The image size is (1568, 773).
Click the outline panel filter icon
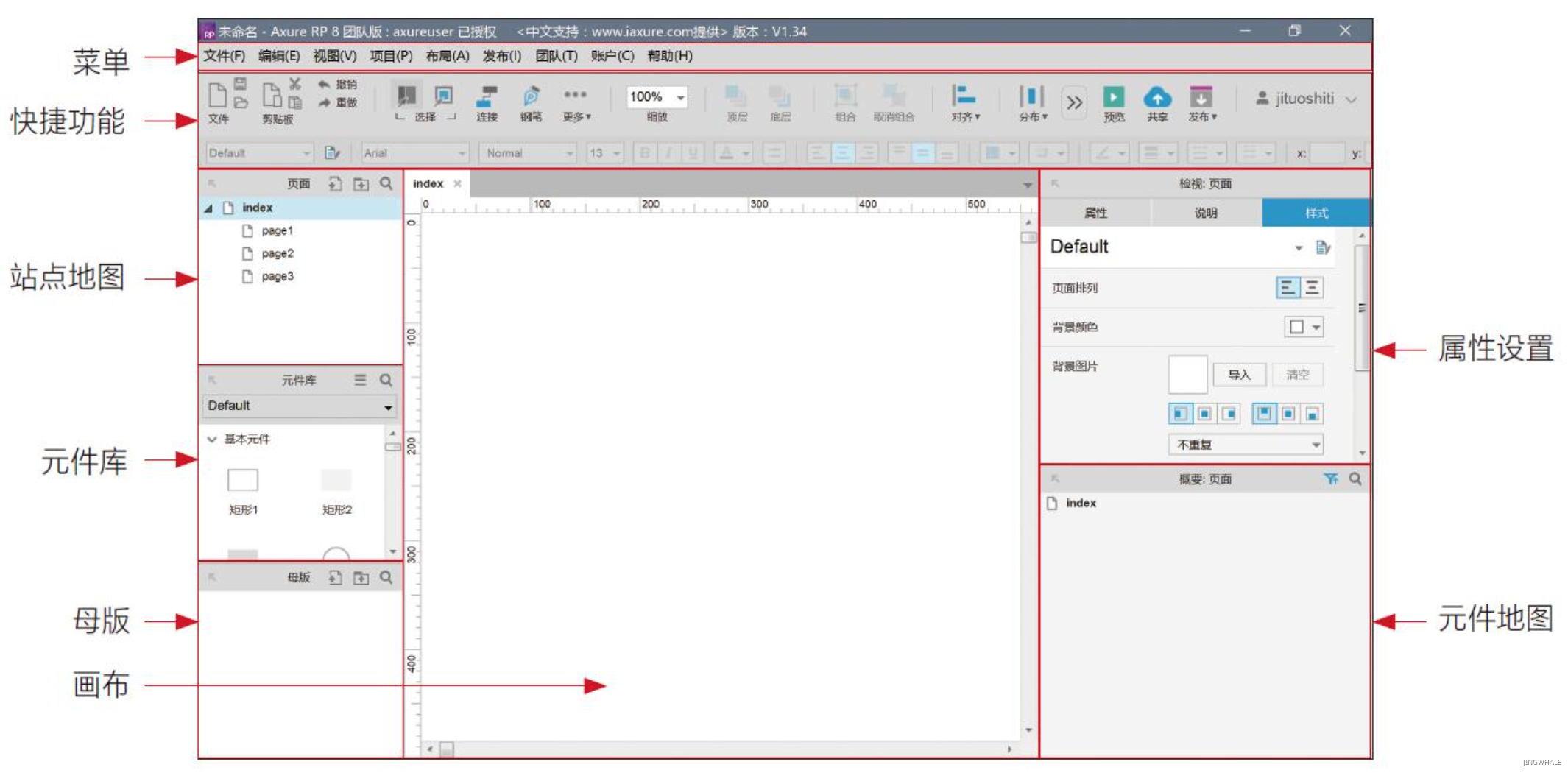pyautogui.click(x=1330, y=479)
